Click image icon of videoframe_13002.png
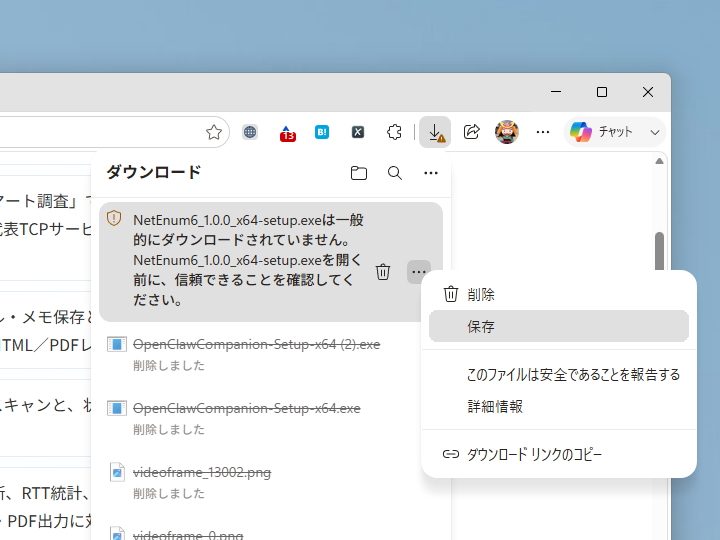 [x=118, y=472]
